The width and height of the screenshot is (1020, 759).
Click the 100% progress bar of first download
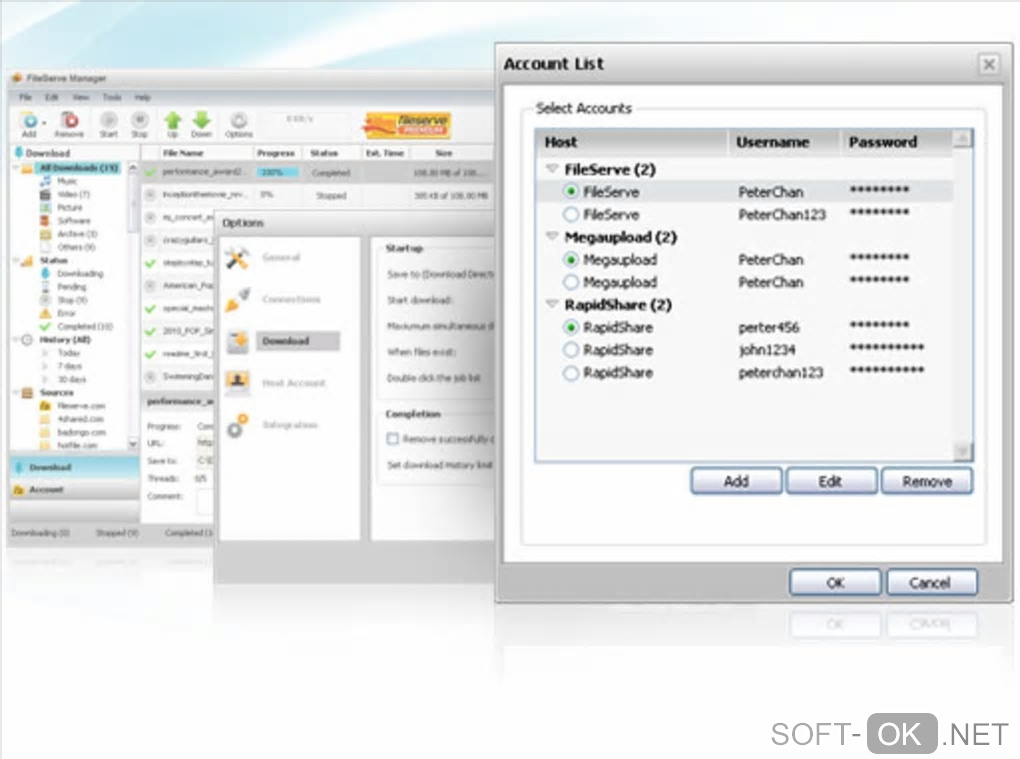tap(278, 172)
